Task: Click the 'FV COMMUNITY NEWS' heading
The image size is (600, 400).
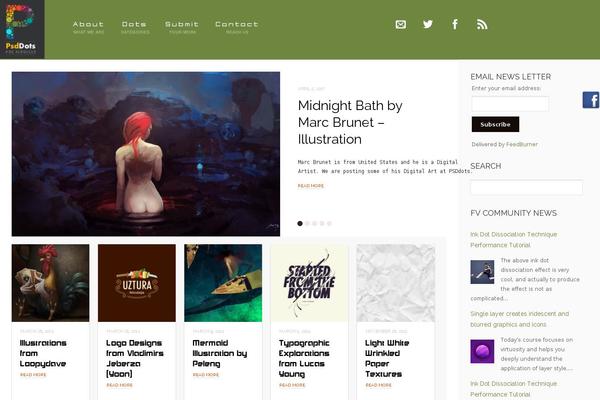Action: [514, 213]
